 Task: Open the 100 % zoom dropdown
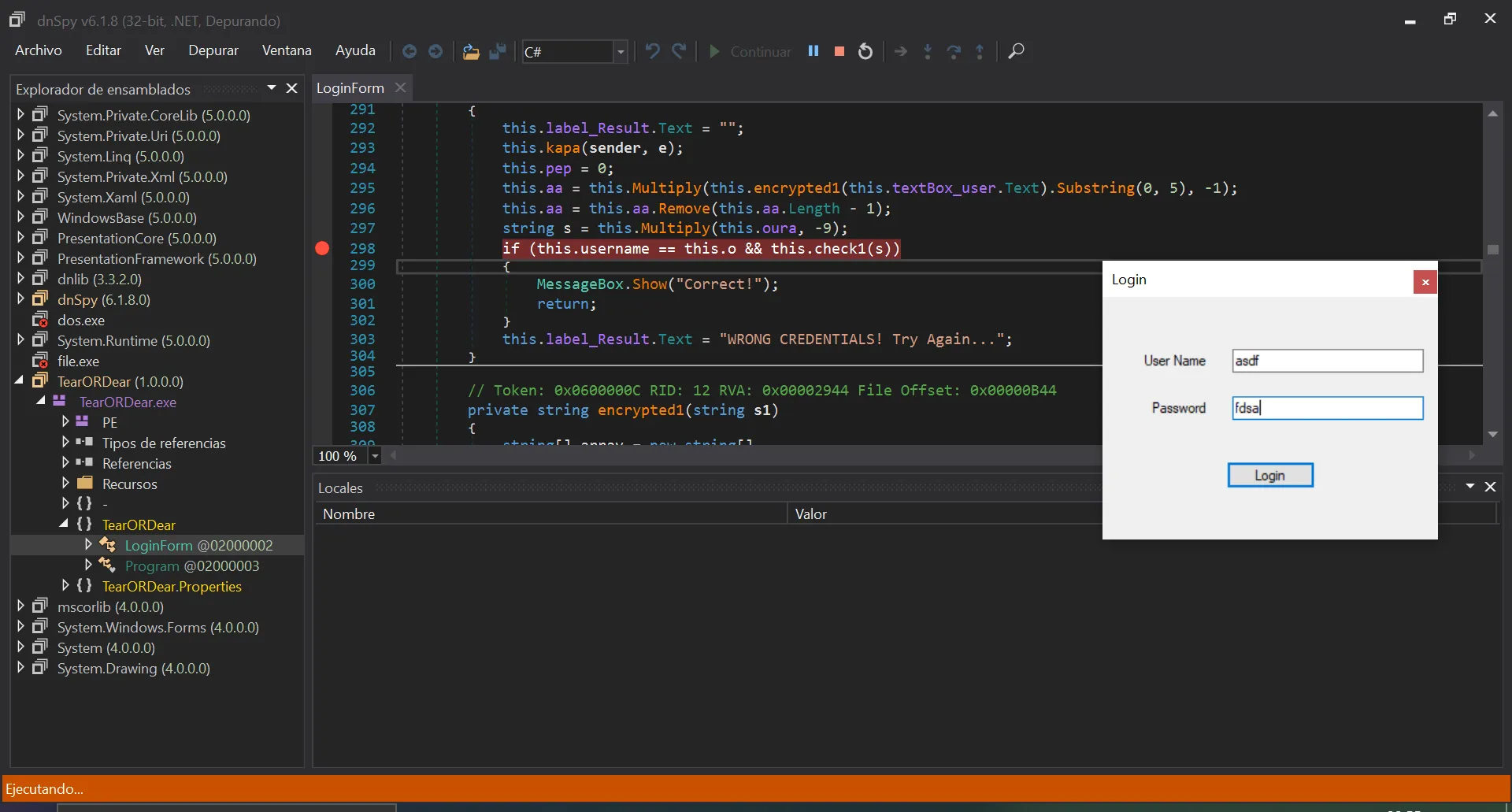coord(375,456)
